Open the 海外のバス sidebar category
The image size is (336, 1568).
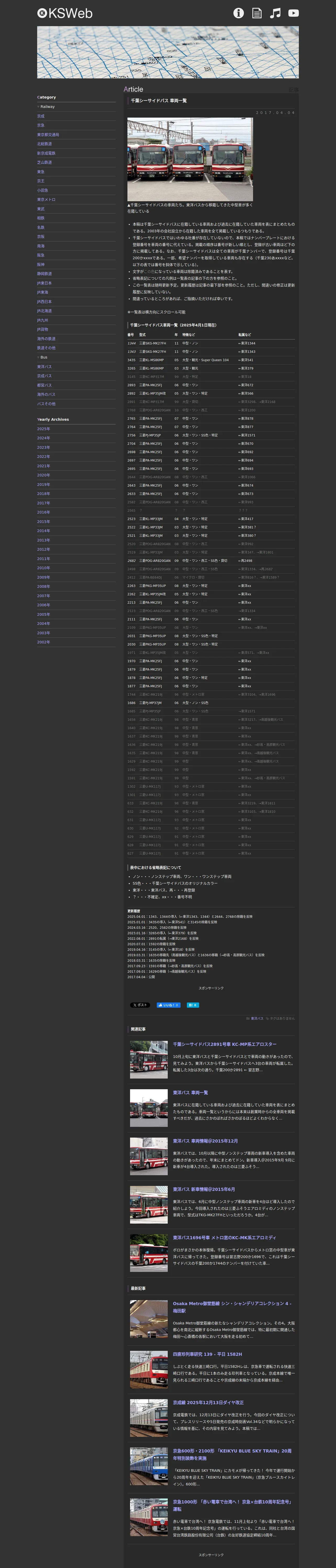(x=46, y=394)
